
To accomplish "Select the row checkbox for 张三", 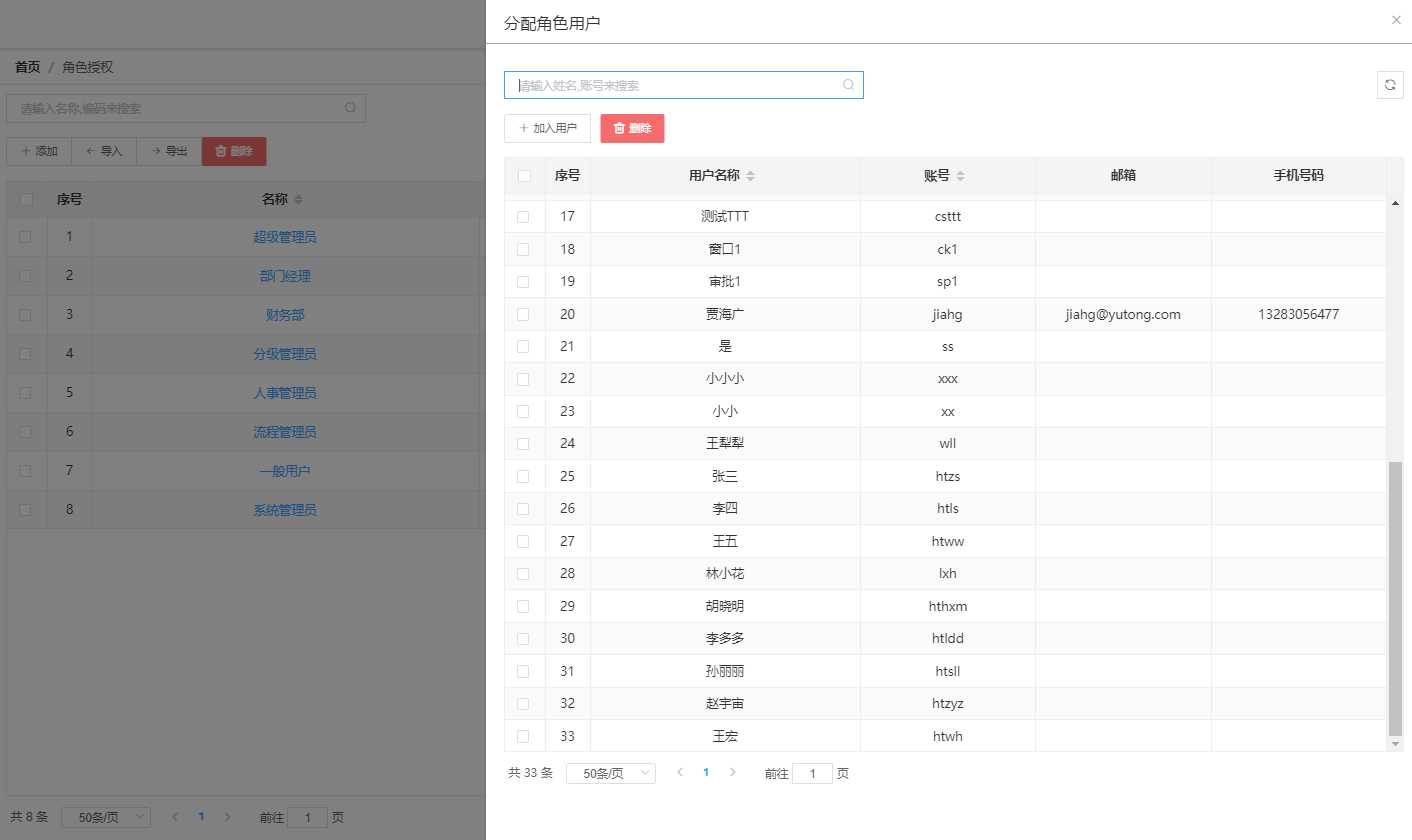I will point(523,476).
